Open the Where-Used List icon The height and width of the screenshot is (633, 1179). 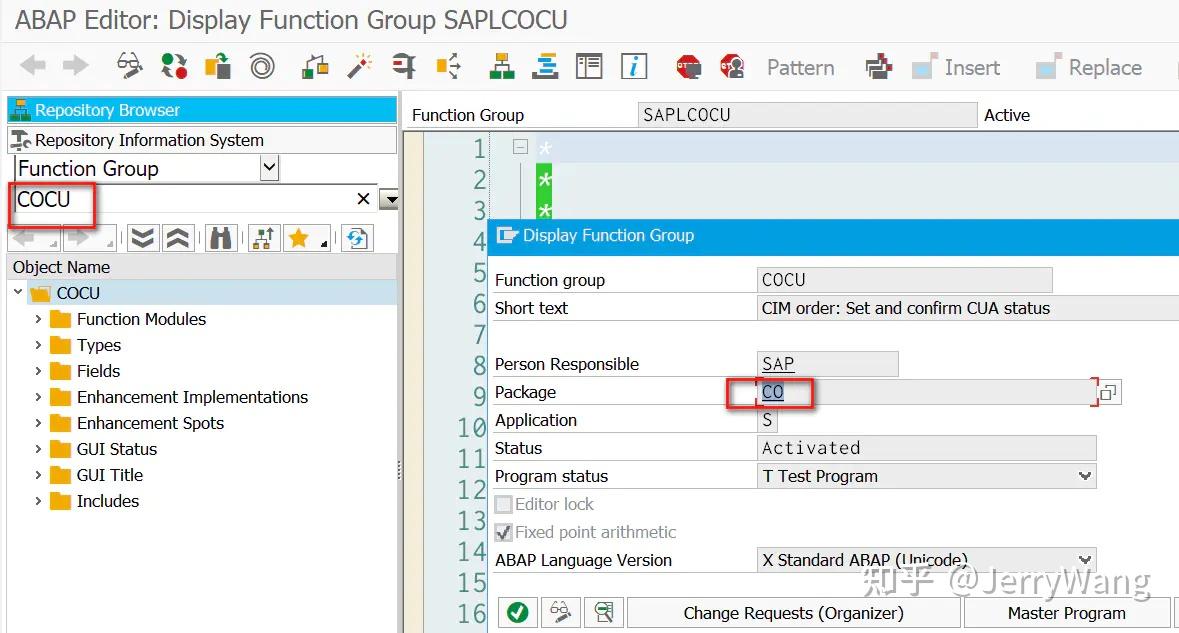447,66
